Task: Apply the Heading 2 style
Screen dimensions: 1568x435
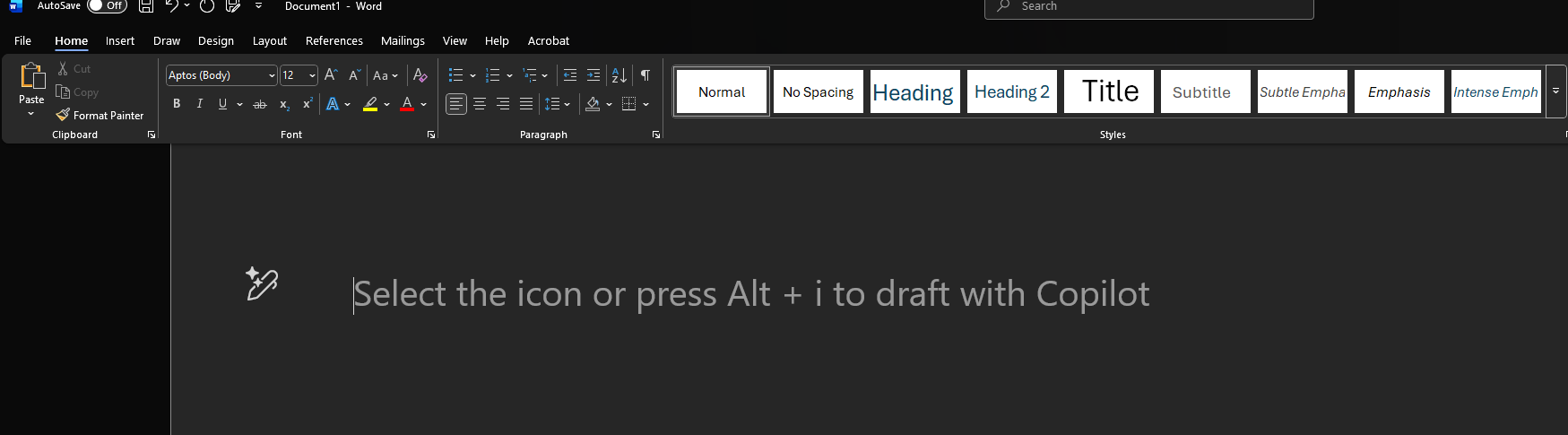Action: pos(1012,91)
